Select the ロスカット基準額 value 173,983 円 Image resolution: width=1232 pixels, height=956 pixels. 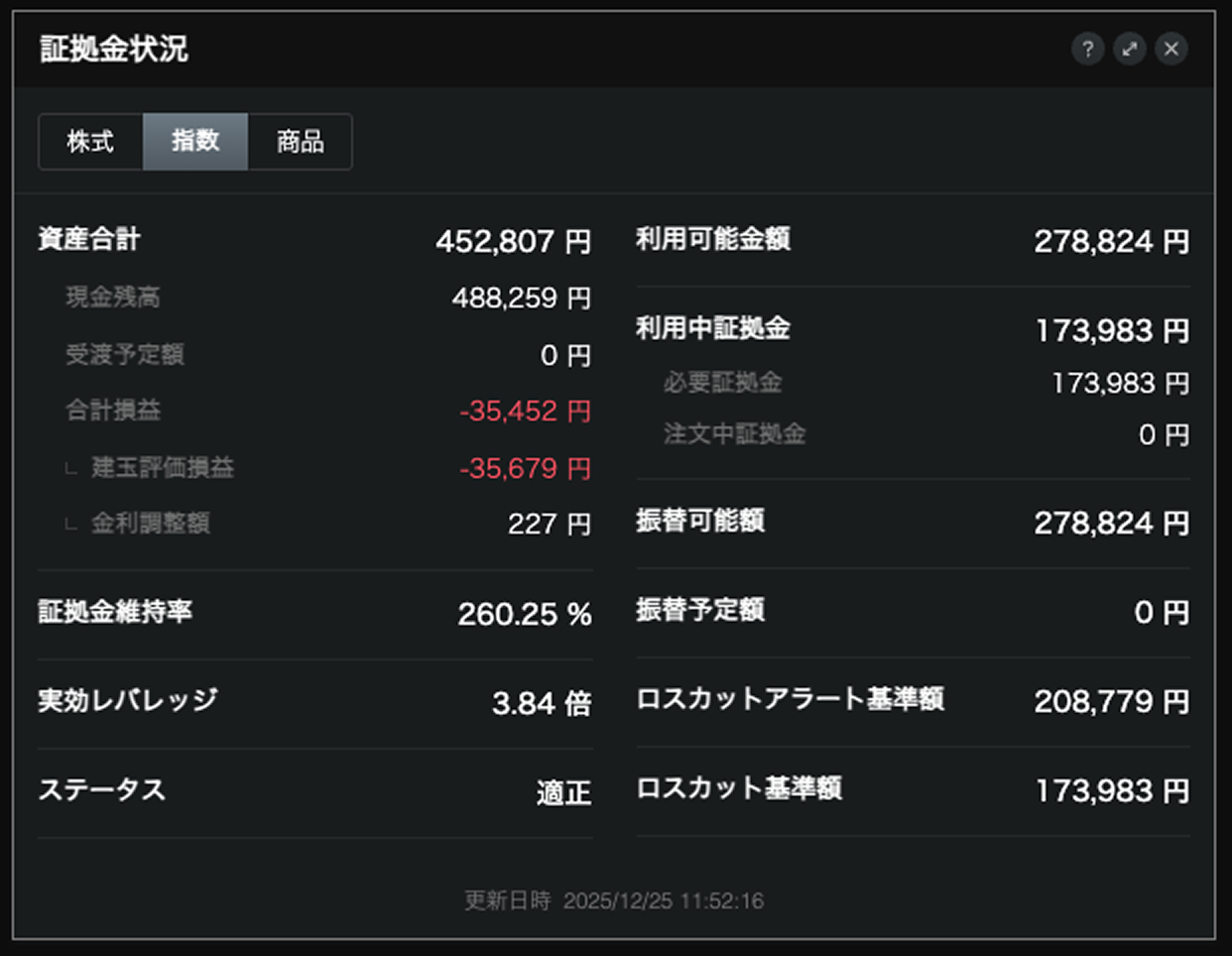click(x=1112, y=790)
